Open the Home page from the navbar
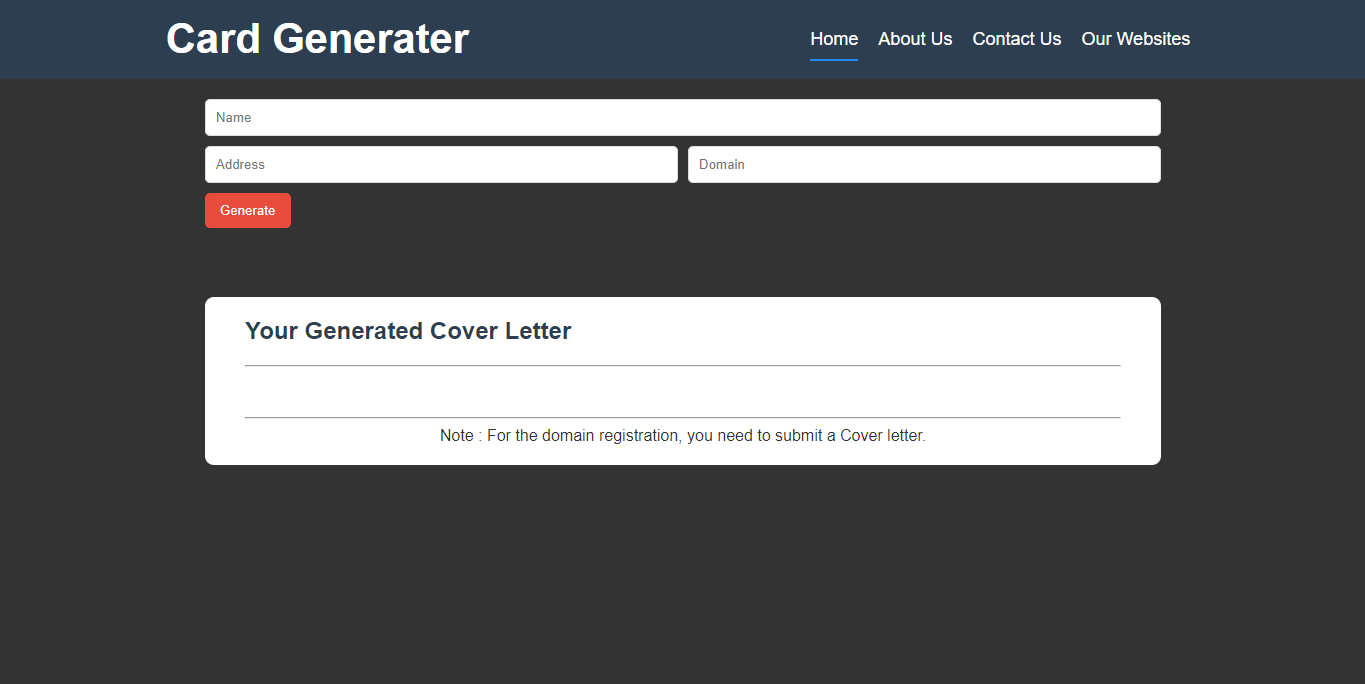The height and width of the screenshot is (684, 1365). 834,38
